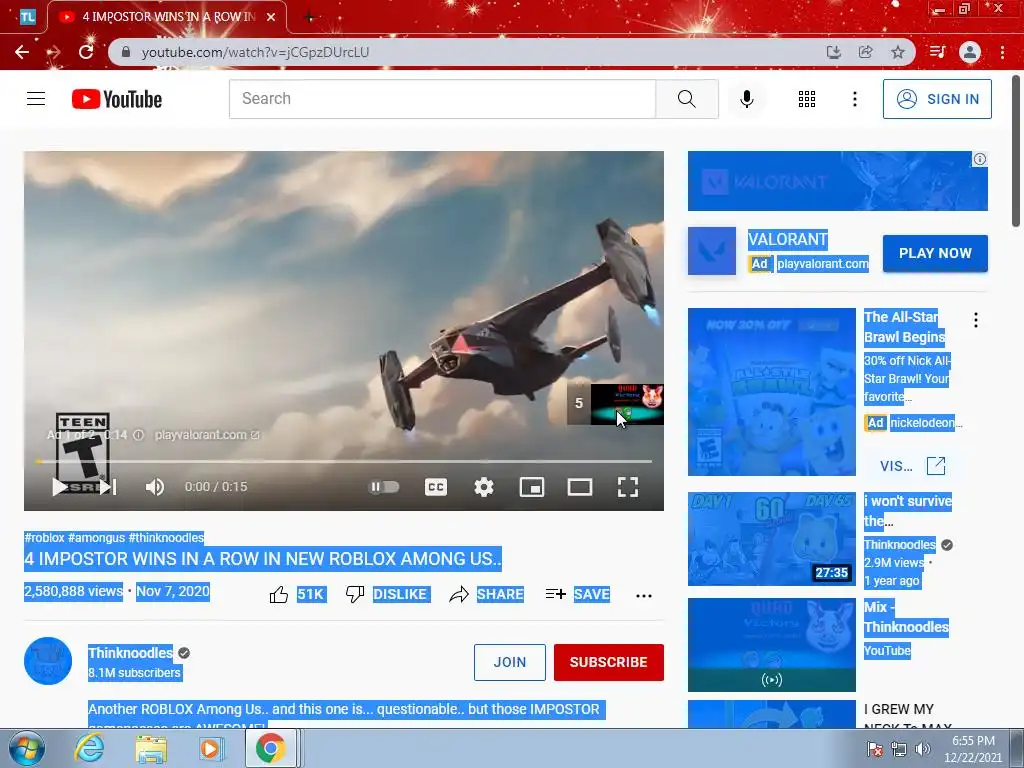The height and width of the screenshot is (768, 1024).
Task: Open options menu for All-Star Brawl ad
Action: click(976, 320)
